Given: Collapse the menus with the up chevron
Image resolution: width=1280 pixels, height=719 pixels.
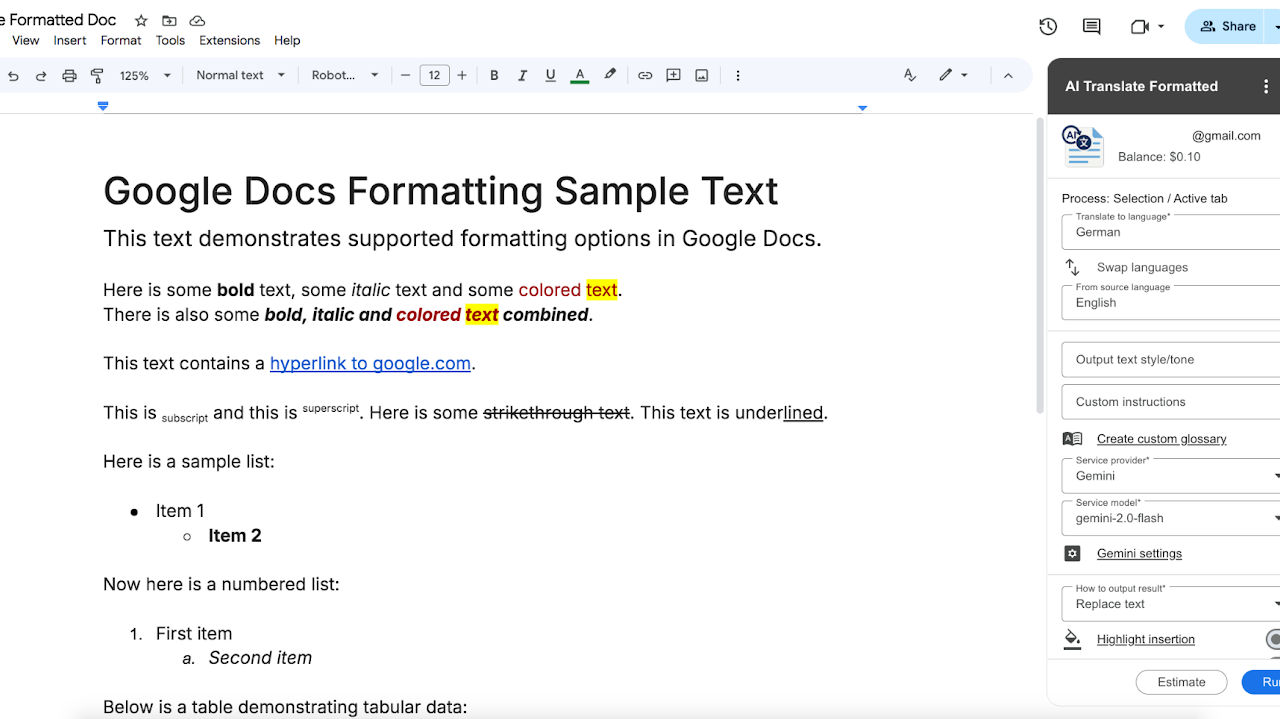Looking at the screenshot, I should pyautogui.click(x=1008, y=76).
